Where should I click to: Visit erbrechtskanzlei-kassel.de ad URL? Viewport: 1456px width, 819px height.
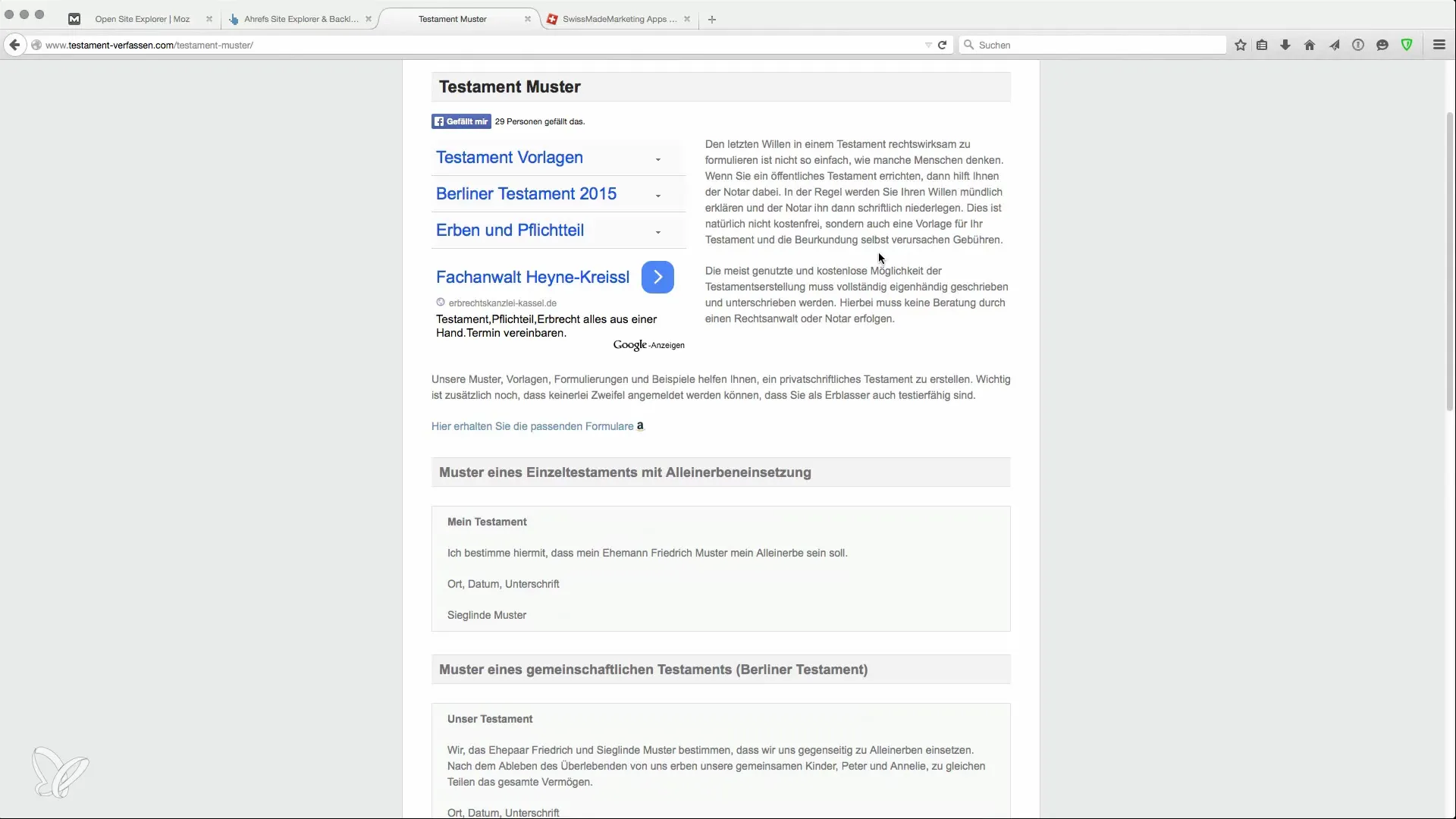click(502, 303)
